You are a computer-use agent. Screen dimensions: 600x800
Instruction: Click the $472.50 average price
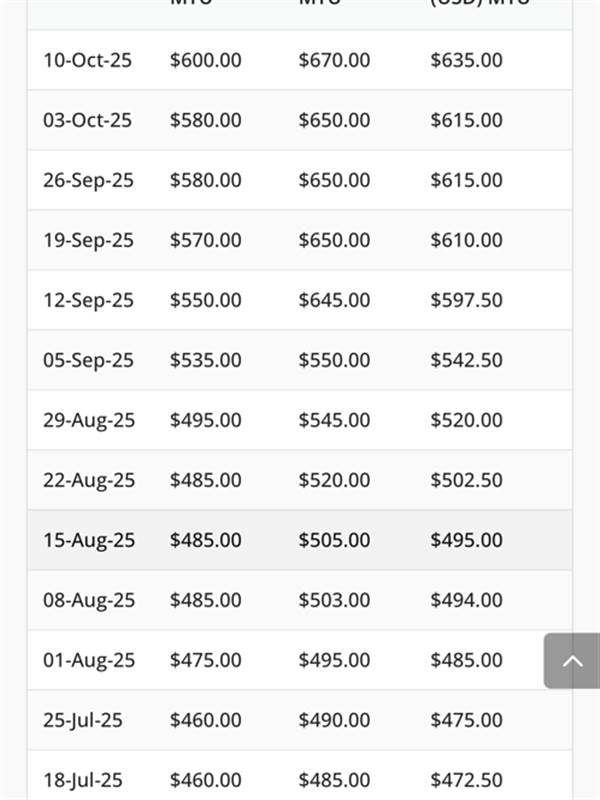tap(466, 780)
